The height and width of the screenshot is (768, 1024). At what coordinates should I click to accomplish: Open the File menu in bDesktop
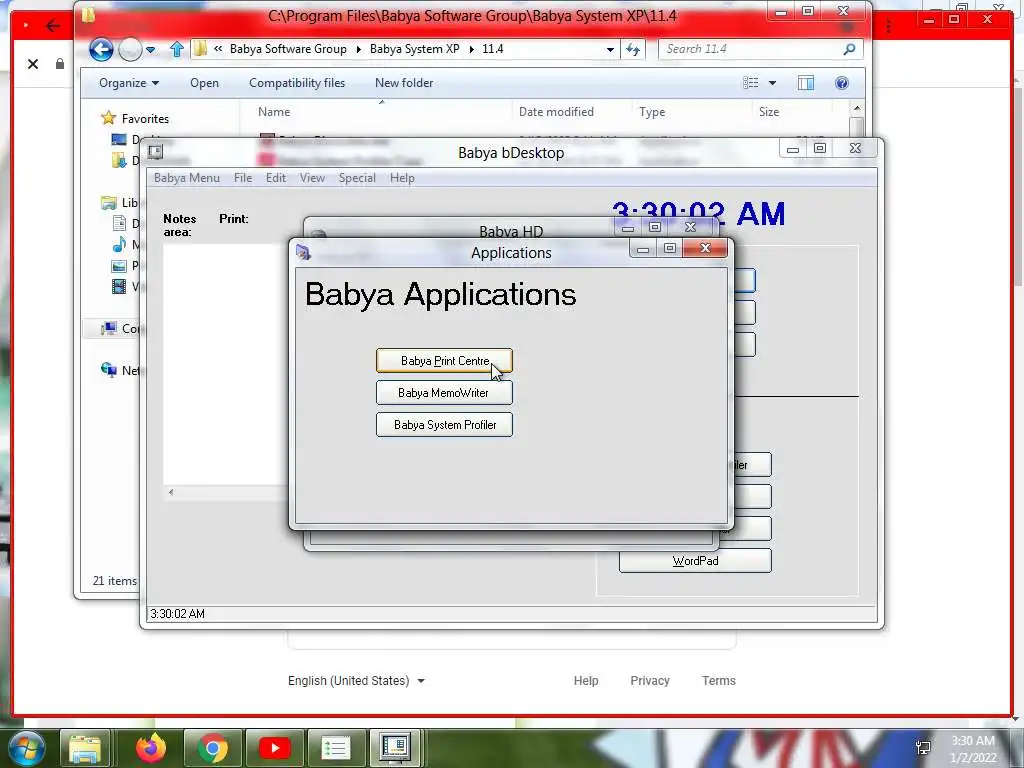[243, 178]
